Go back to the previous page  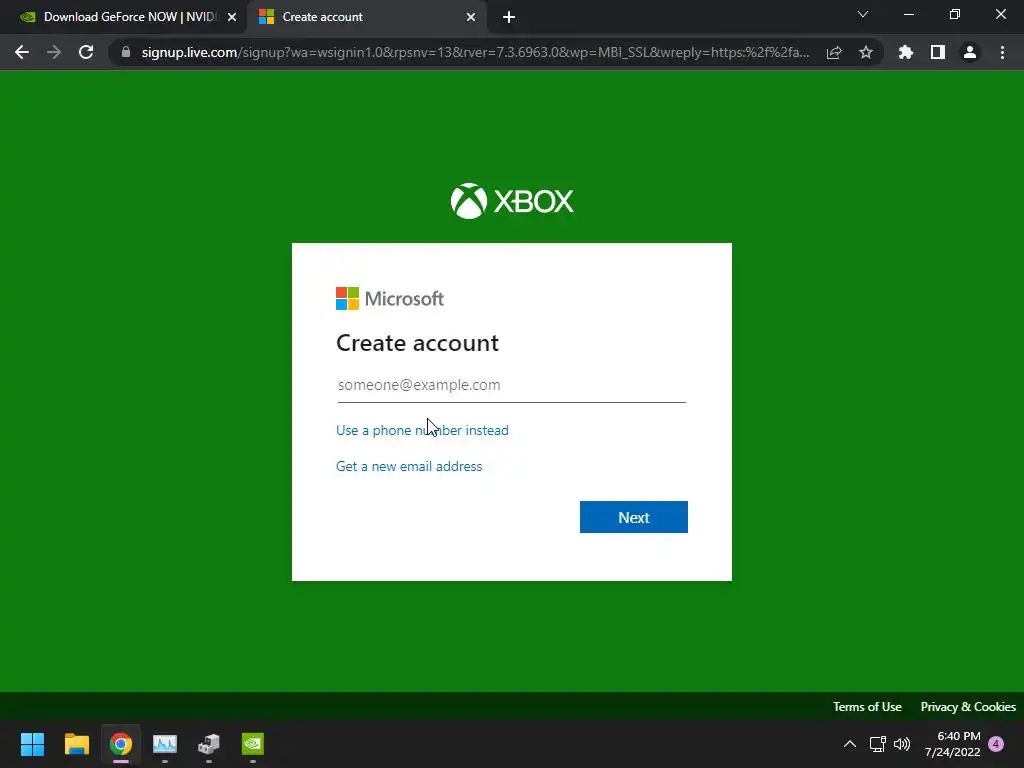click(x=22, y=52)
